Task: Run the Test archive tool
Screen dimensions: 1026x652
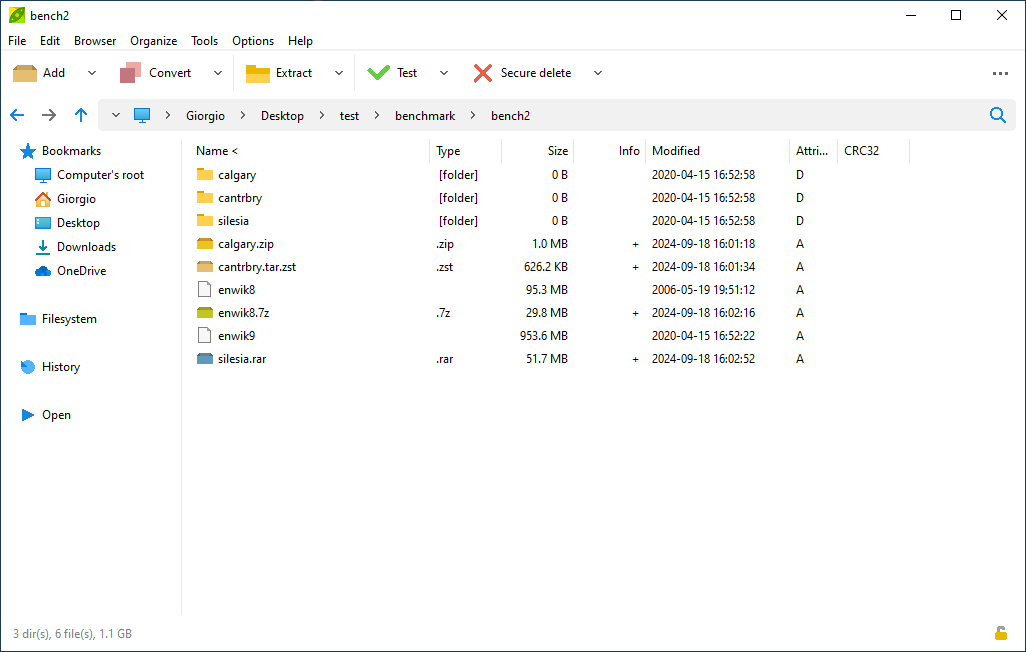Action: pos(379,72)
